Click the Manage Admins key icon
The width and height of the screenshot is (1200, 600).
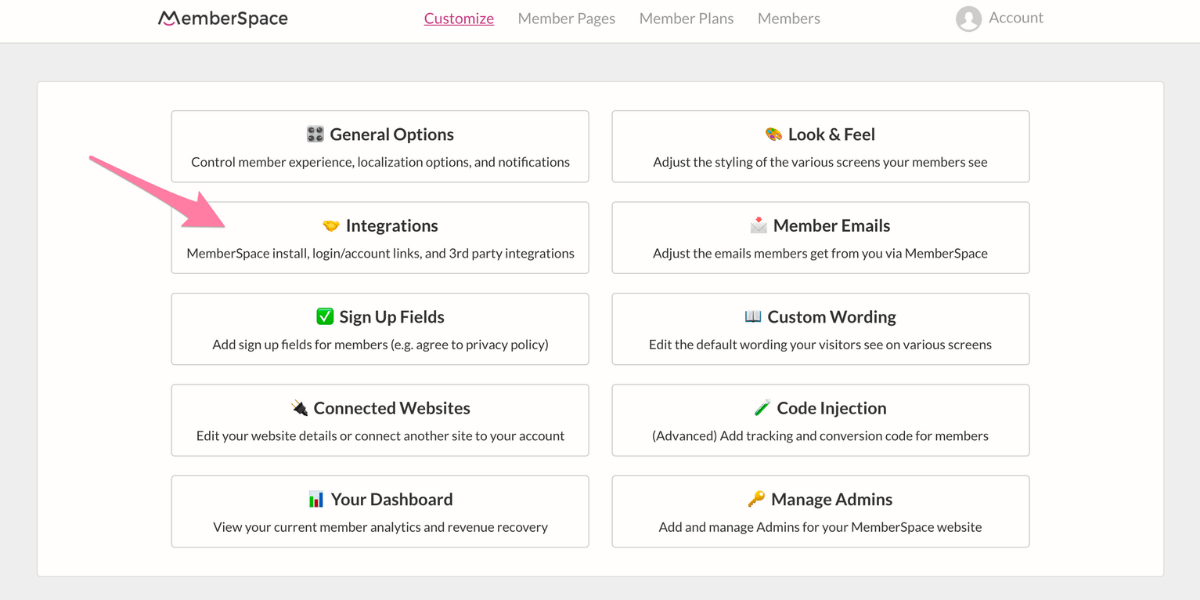click(x=756, y=499)
